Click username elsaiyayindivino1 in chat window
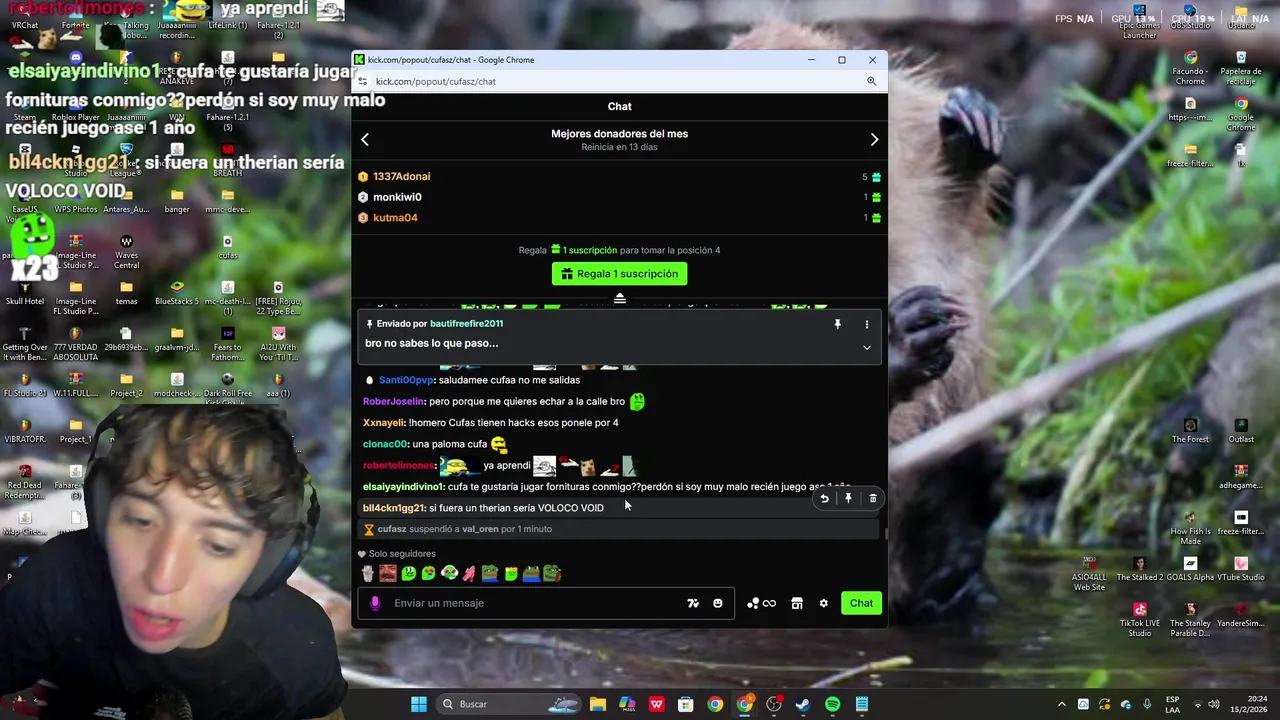This screenshot has width=1280, height=720. [403, 487]
